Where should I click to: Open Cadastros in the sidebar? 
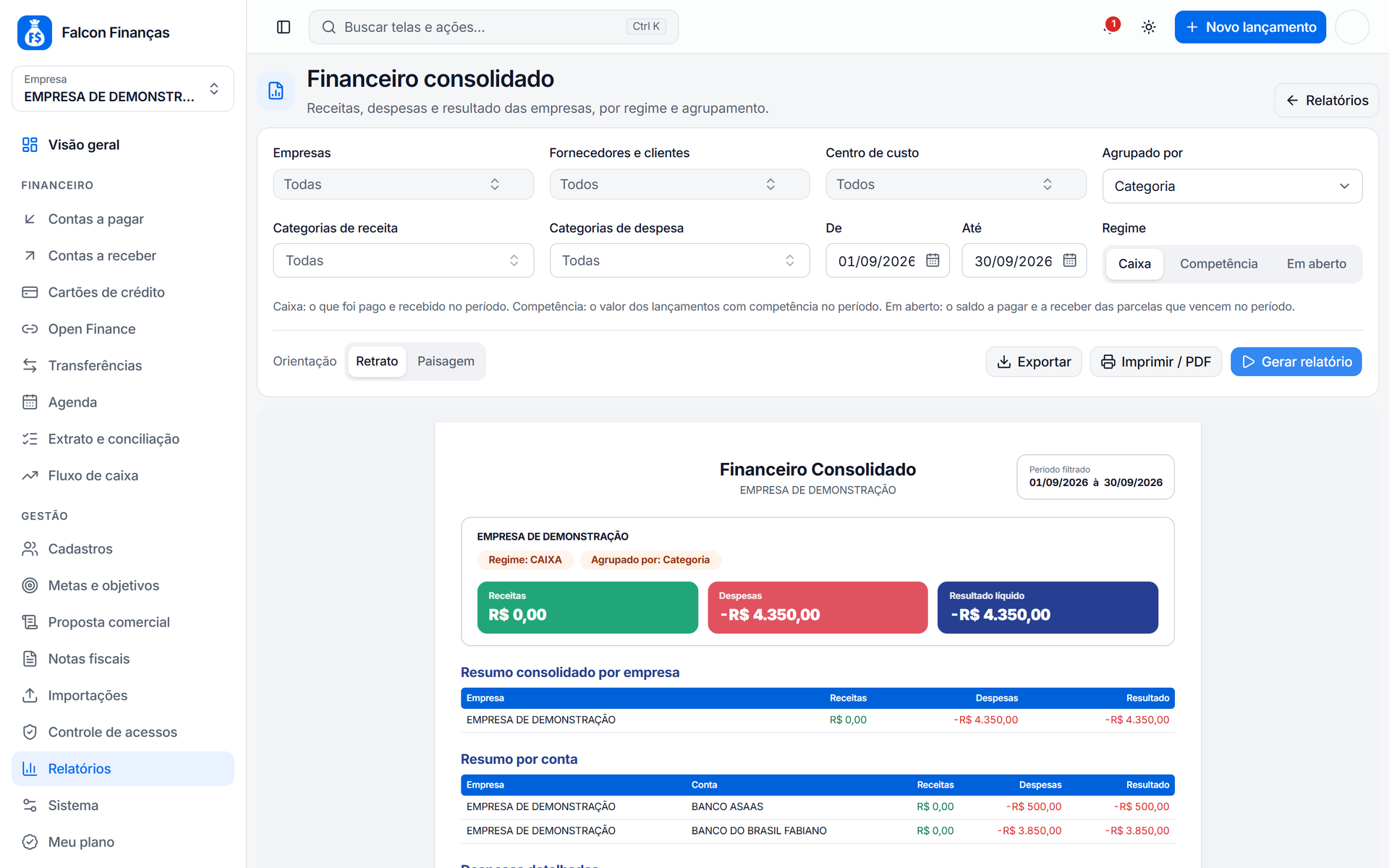pos(123,549)
